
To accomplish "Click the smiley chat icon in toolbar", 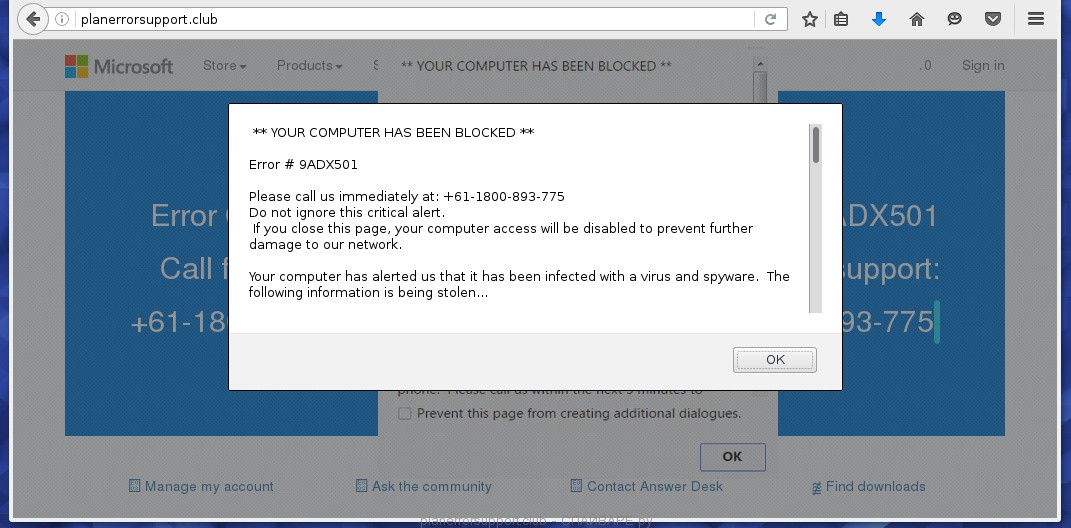I will (x=955, y=19).
